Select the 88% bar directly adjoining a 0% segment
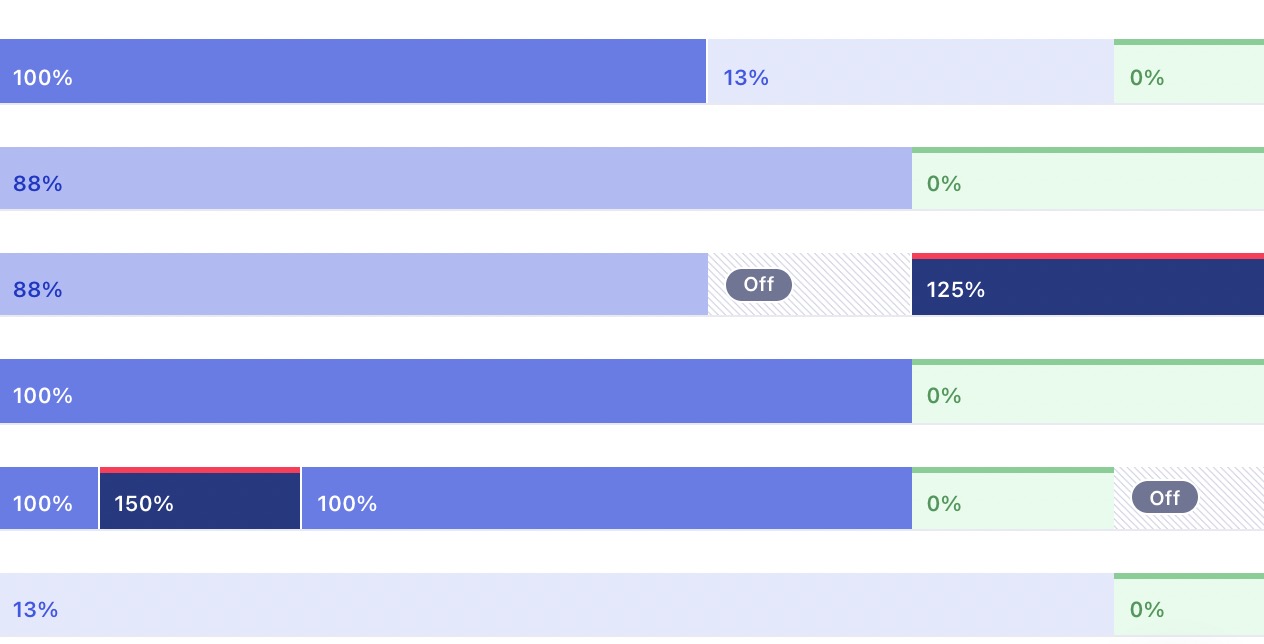The height and width of the screenshot is (644, 1264). pos(455,179)
